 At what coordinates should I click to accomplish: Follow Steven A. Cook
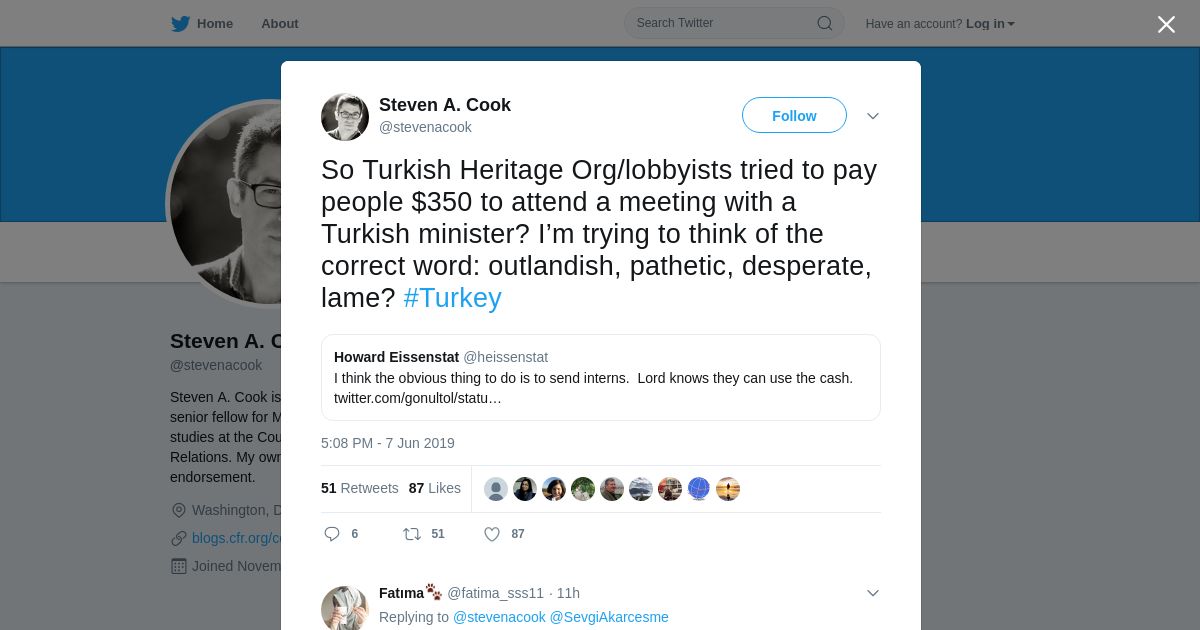coord(794,116)
